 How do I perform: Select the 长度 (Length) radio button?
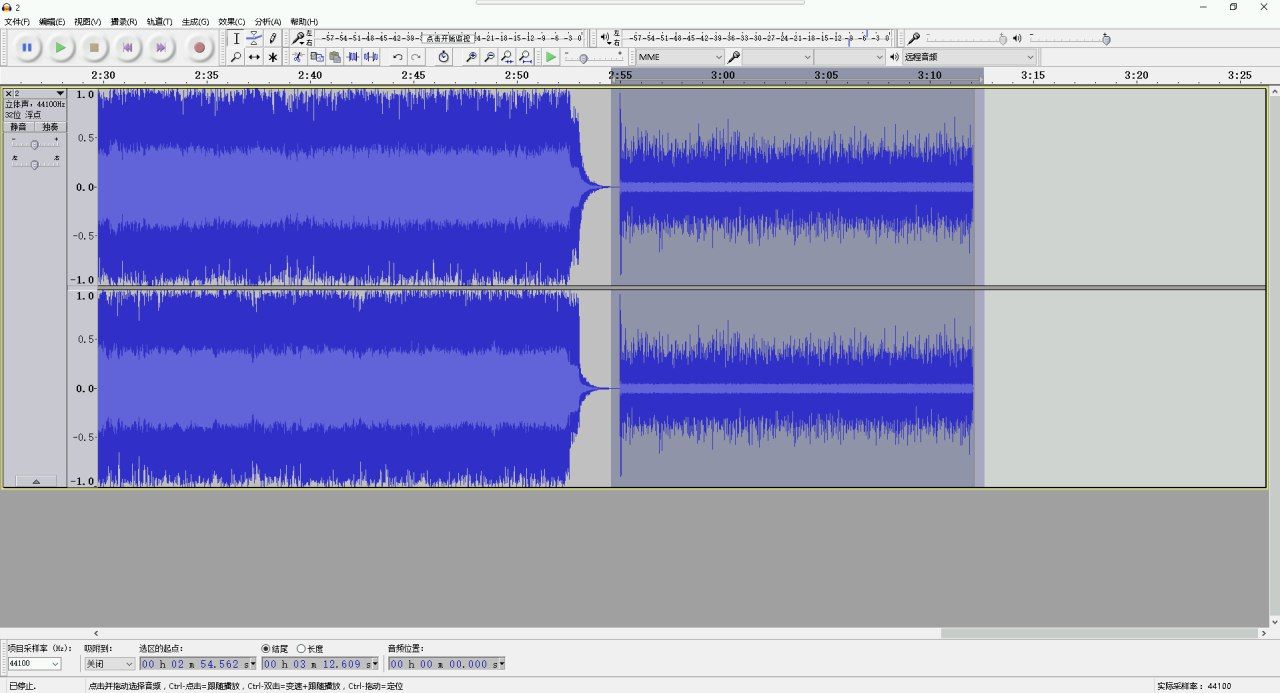click(301, 649)
